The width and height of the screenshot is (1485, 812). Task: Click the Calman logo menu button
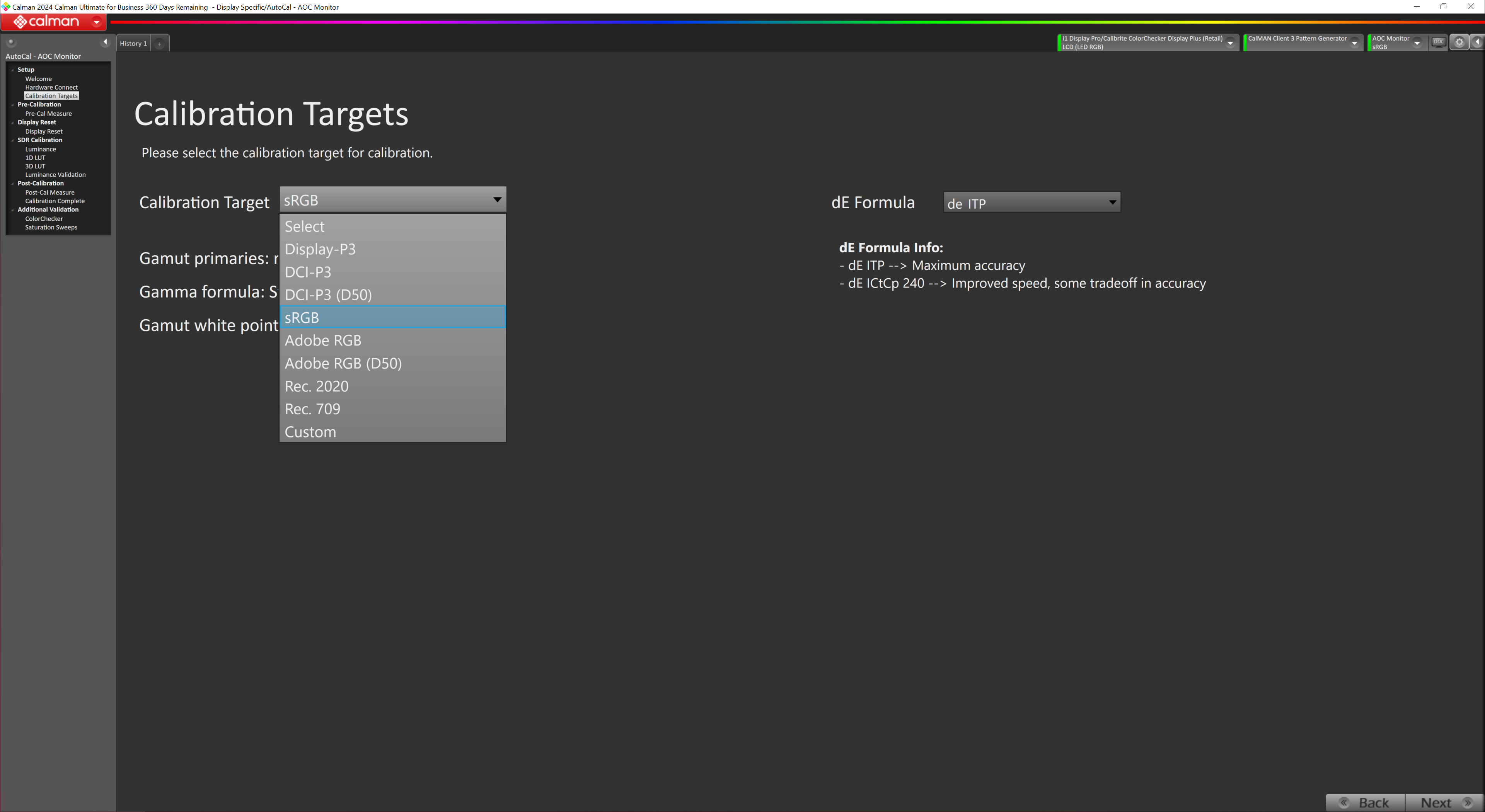pyautogui.click(x=53, y=22)
